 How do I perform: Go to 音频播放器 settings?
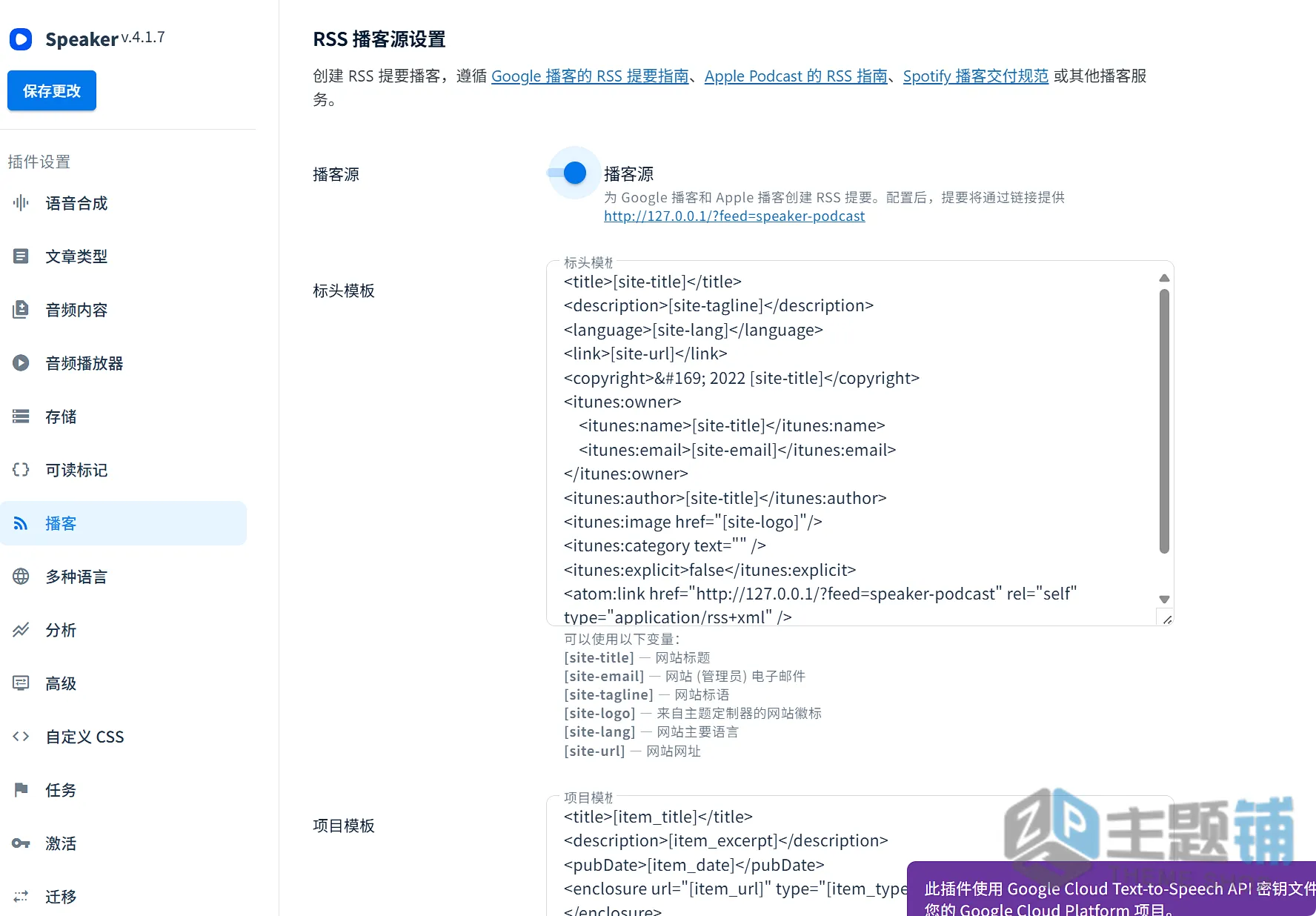[x=123, y=363]
